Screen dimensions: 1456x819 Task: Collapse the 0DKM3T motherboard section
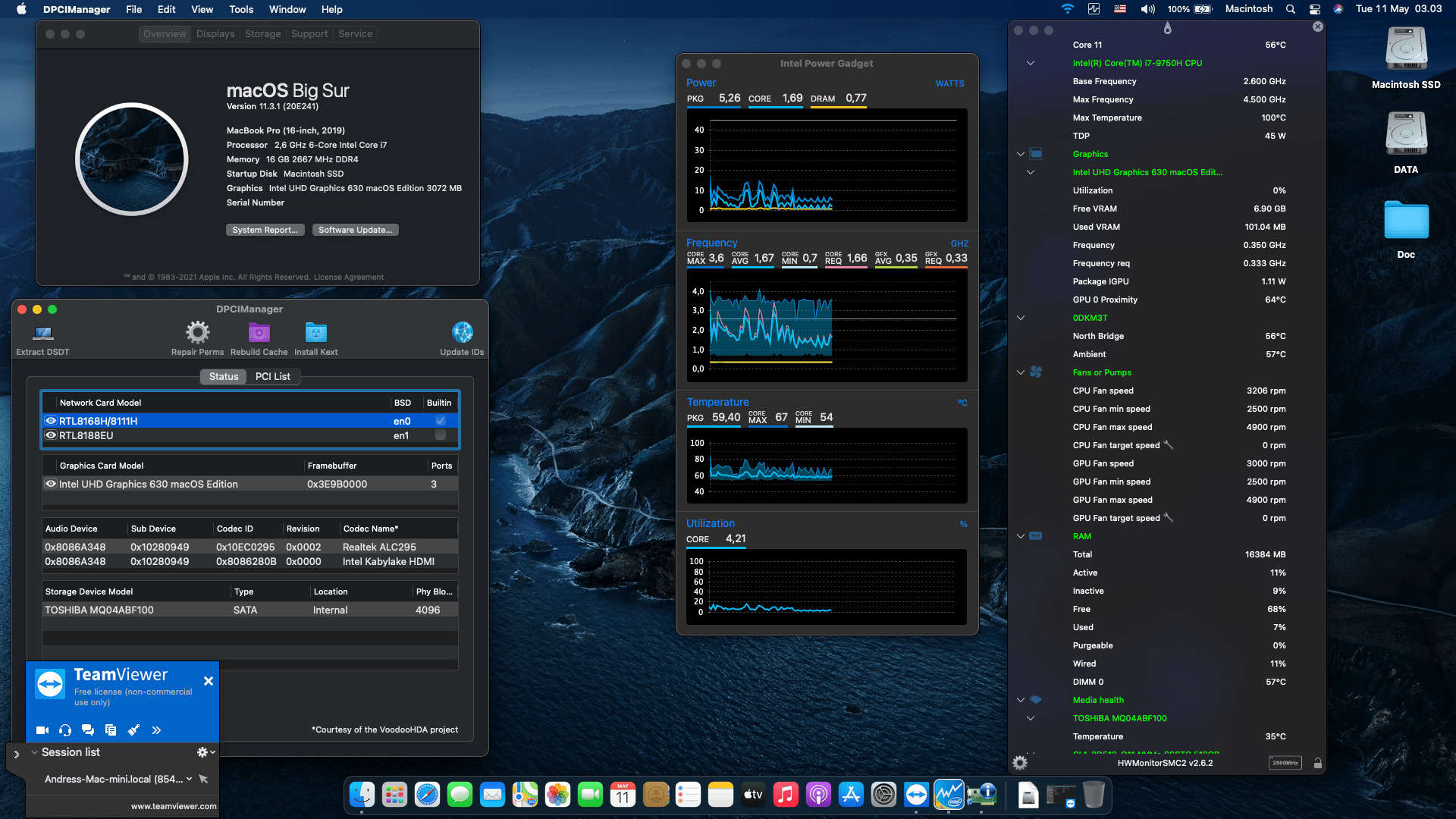[x=1021, y=318]
